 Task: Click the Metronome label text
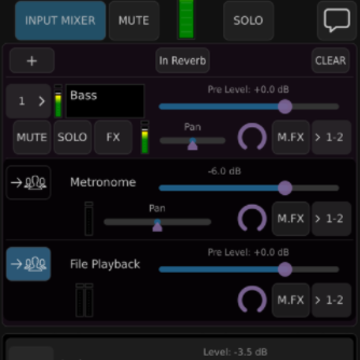pos(103,182)
